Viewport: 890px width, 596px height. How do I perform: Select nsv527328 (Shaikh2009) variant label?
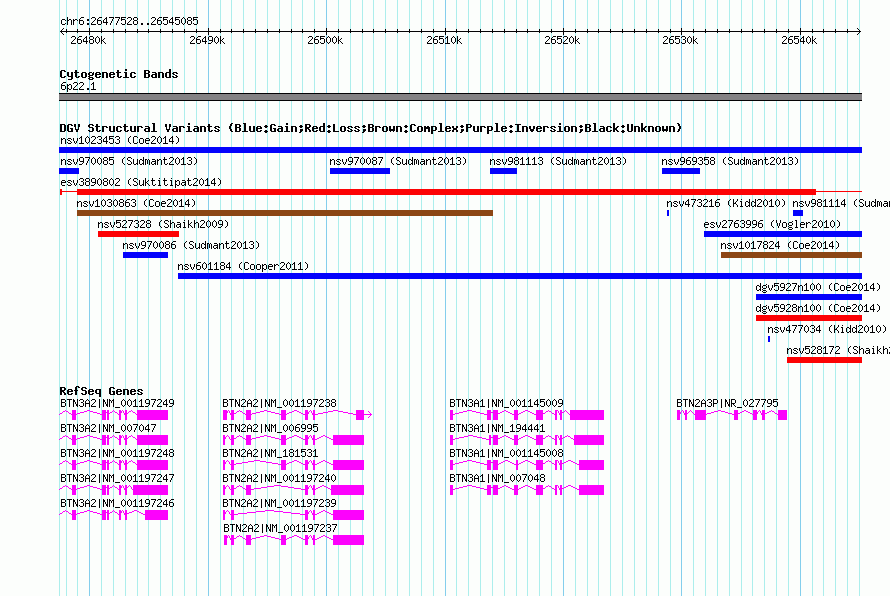coord(163,224)
